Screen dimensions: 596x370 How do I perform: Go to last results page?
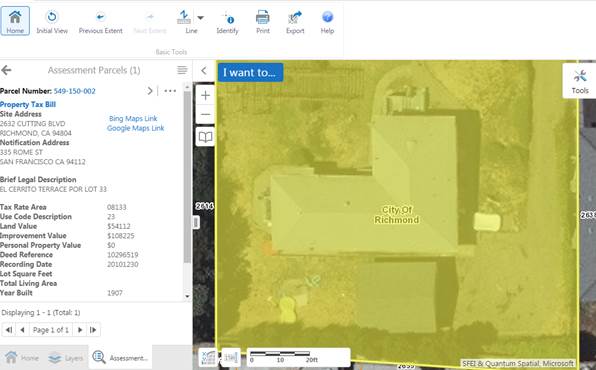coord(93,330)
